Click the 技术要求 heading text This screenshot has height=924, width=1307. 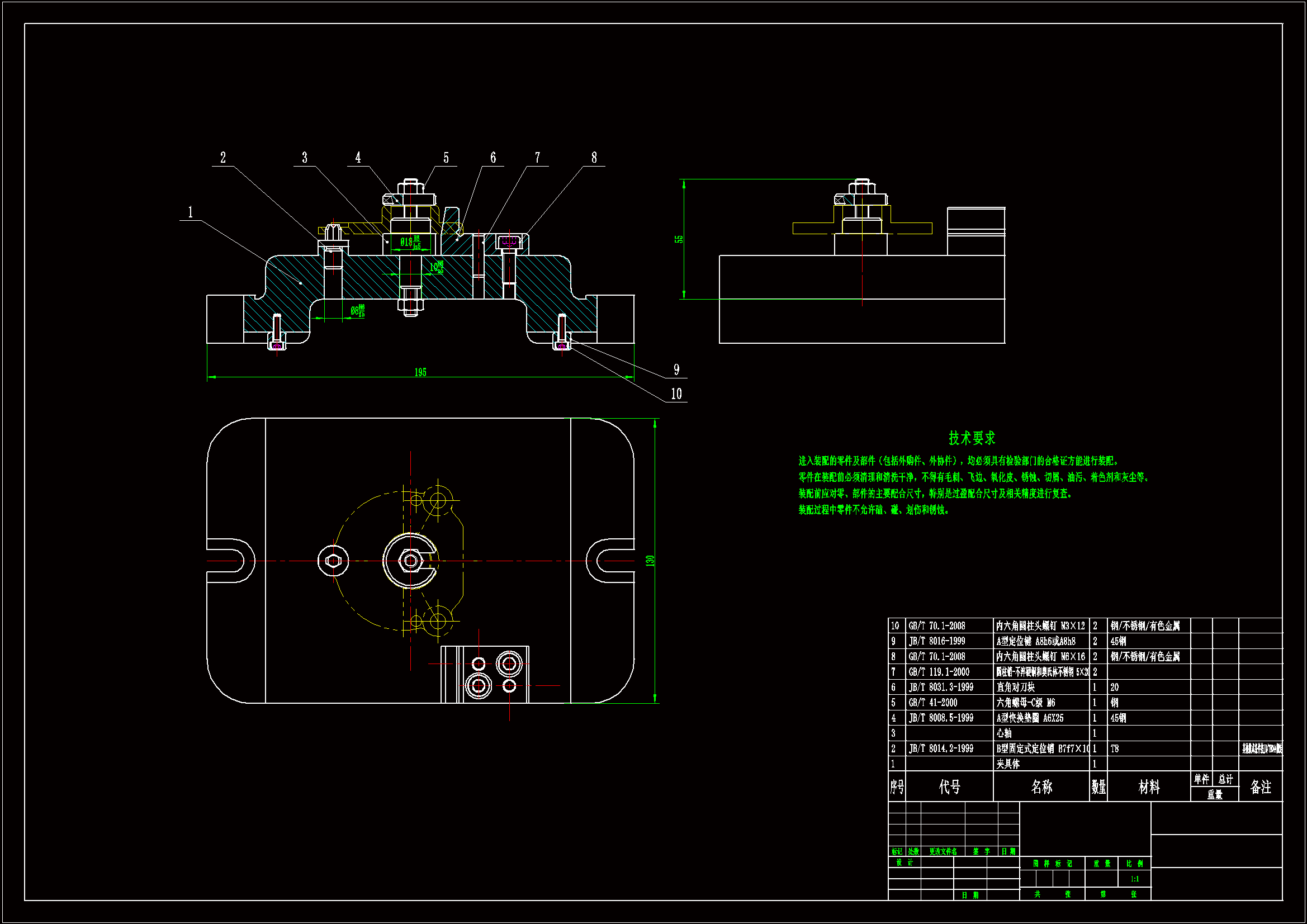[972, 438]
